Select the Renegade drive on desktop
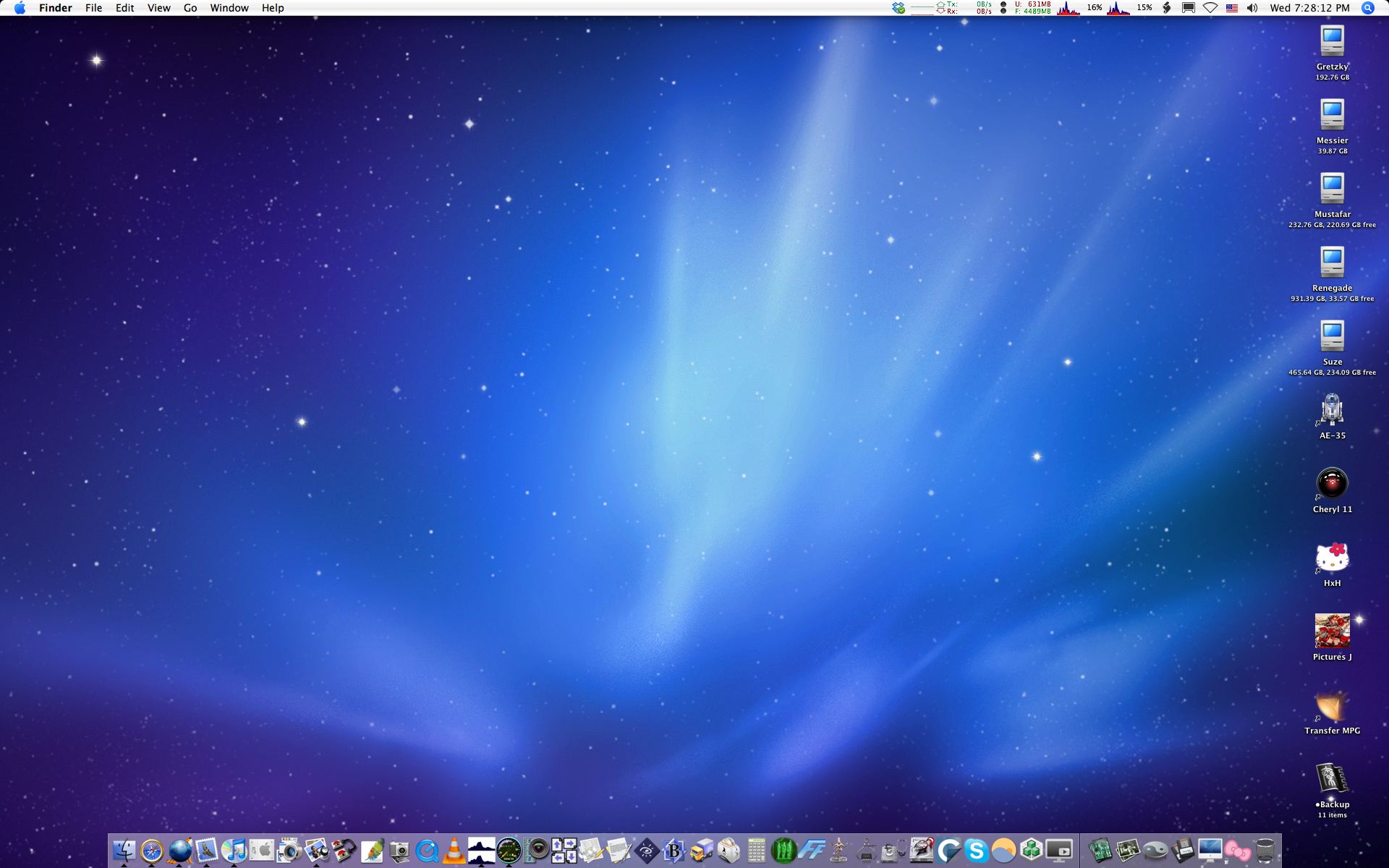This screenshot has width=1389, height=868. tap(1332, 263)
